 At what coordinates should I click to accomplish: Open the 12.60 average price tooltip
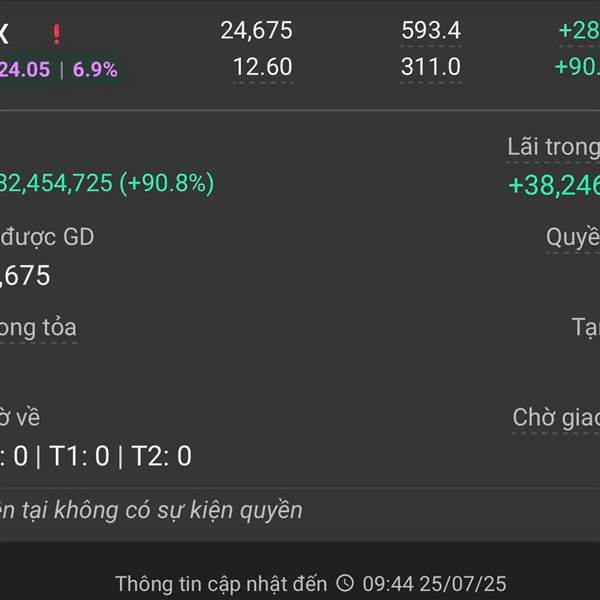(x=262, y=67)
